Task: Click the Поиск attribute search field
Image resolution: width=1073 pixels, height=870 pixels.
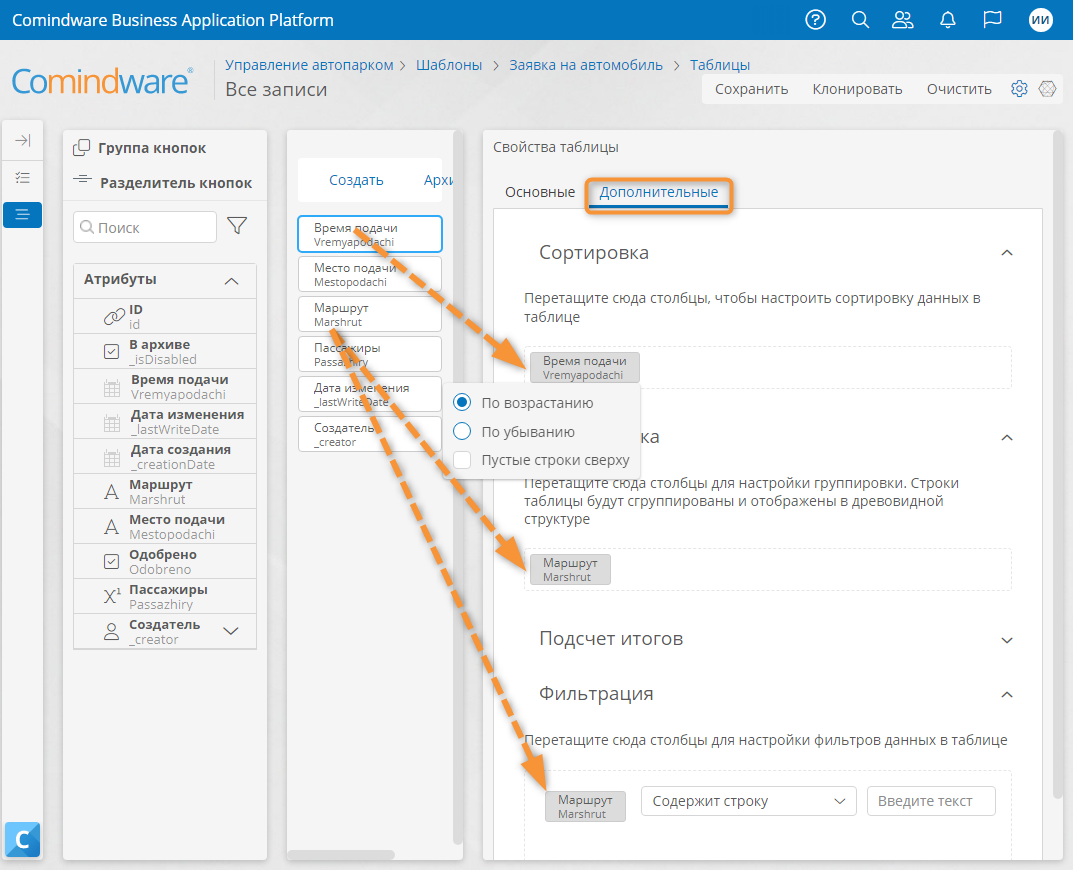Action: (x=145, y=227)
